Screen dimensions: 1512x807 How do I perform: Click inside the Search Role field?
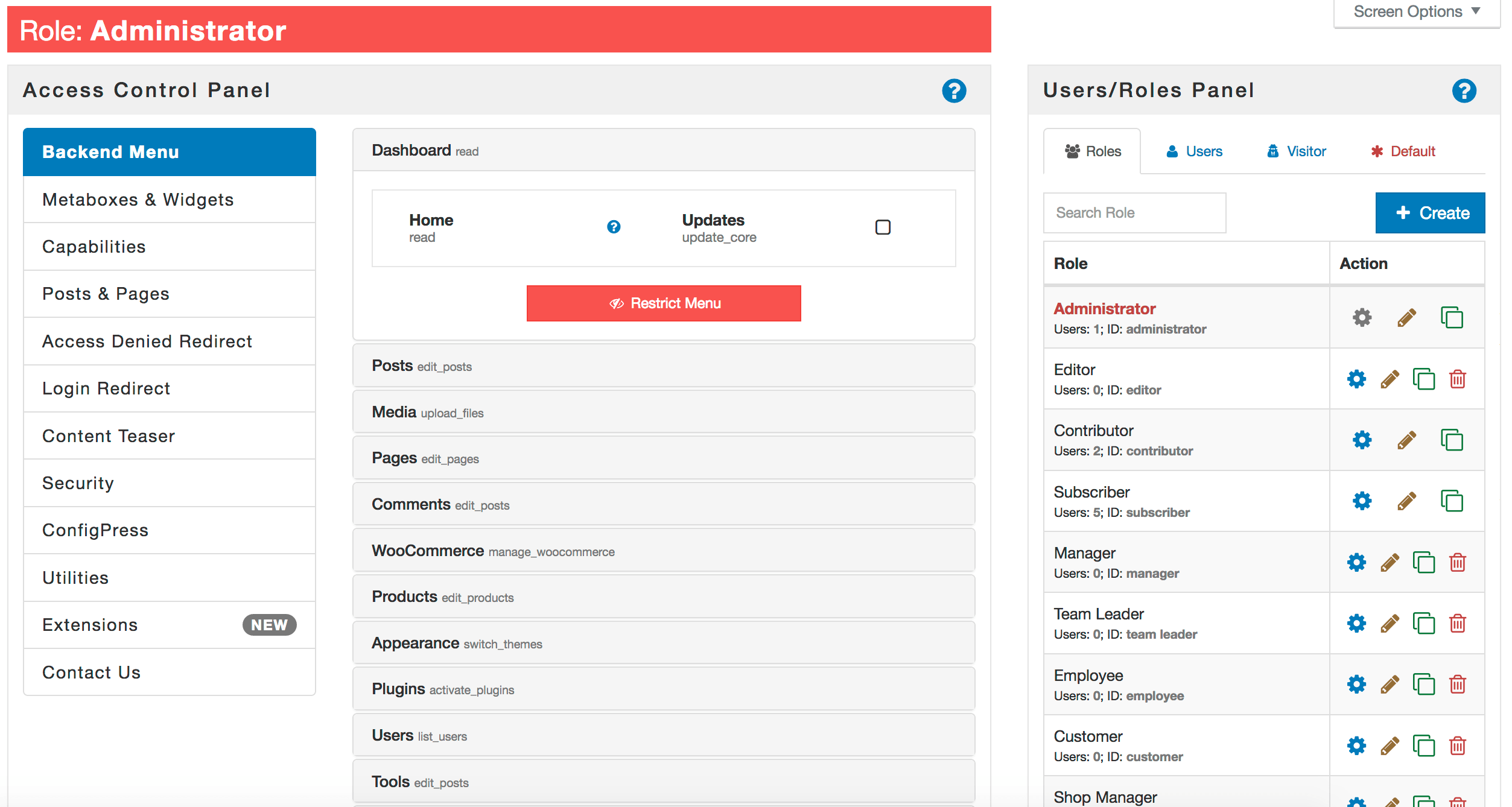(1134, 212)
